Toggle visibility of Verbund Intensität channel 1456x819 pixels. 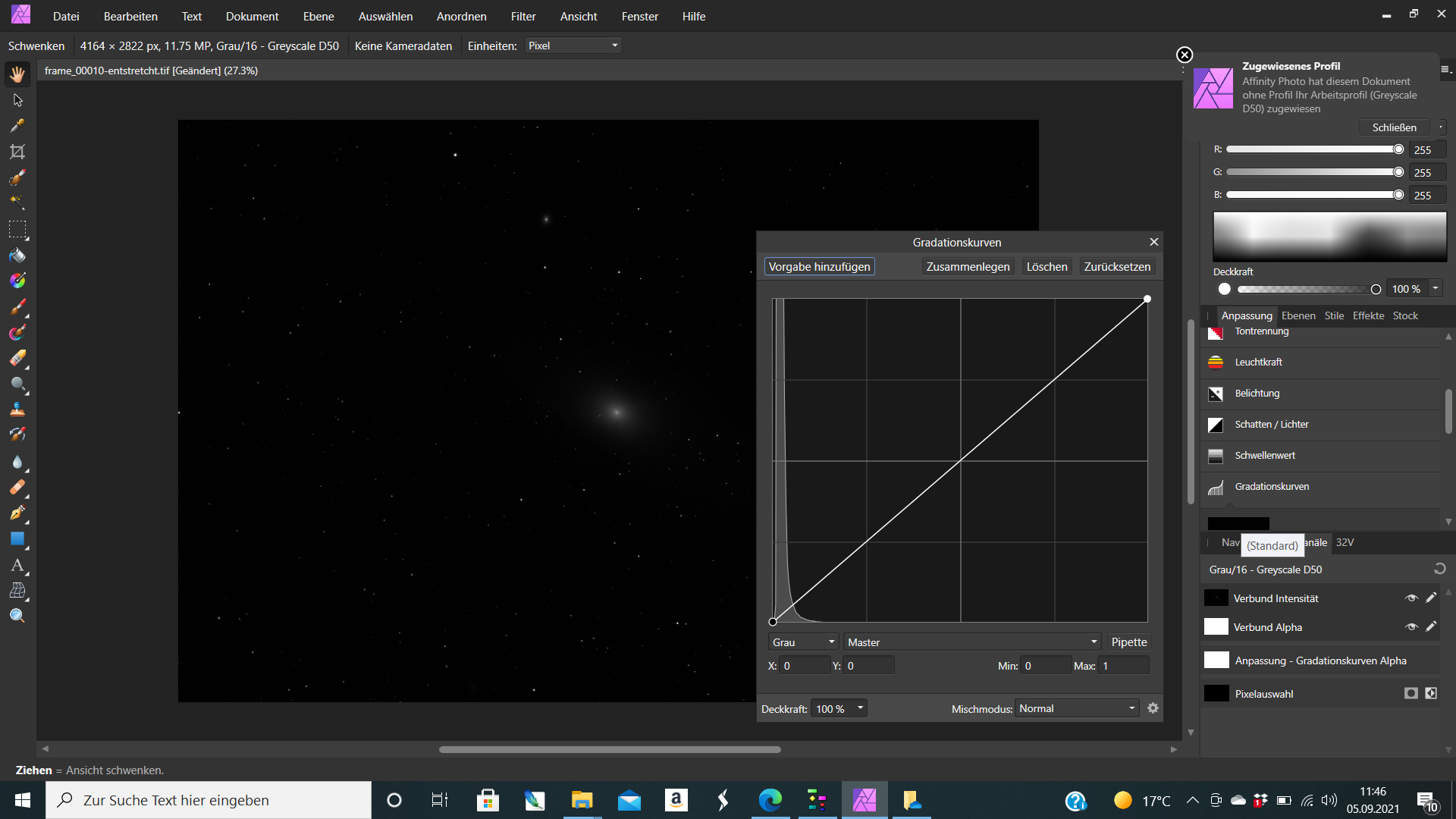[1411, 598]
